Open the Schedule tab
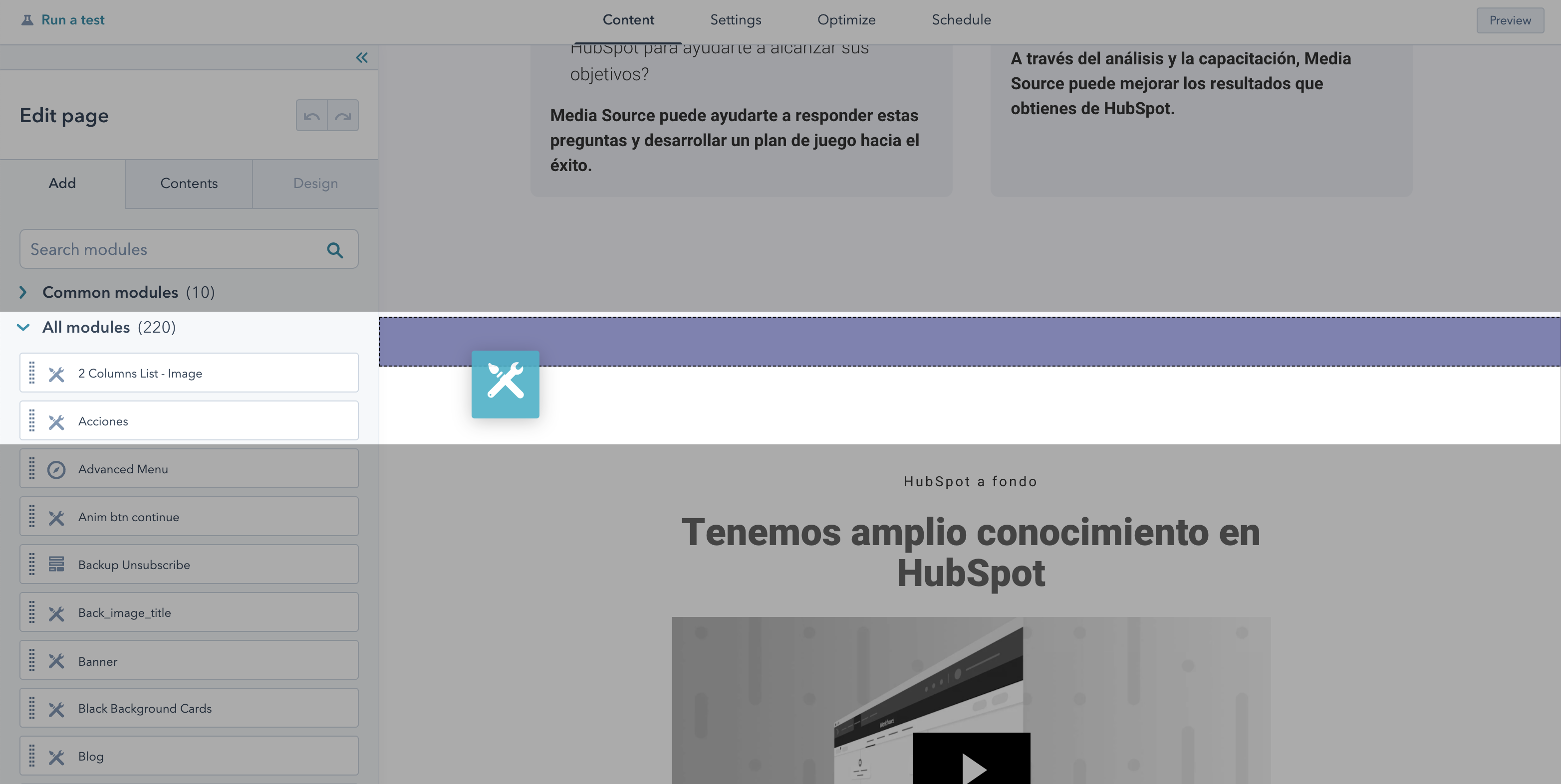 tap(961, 20)
